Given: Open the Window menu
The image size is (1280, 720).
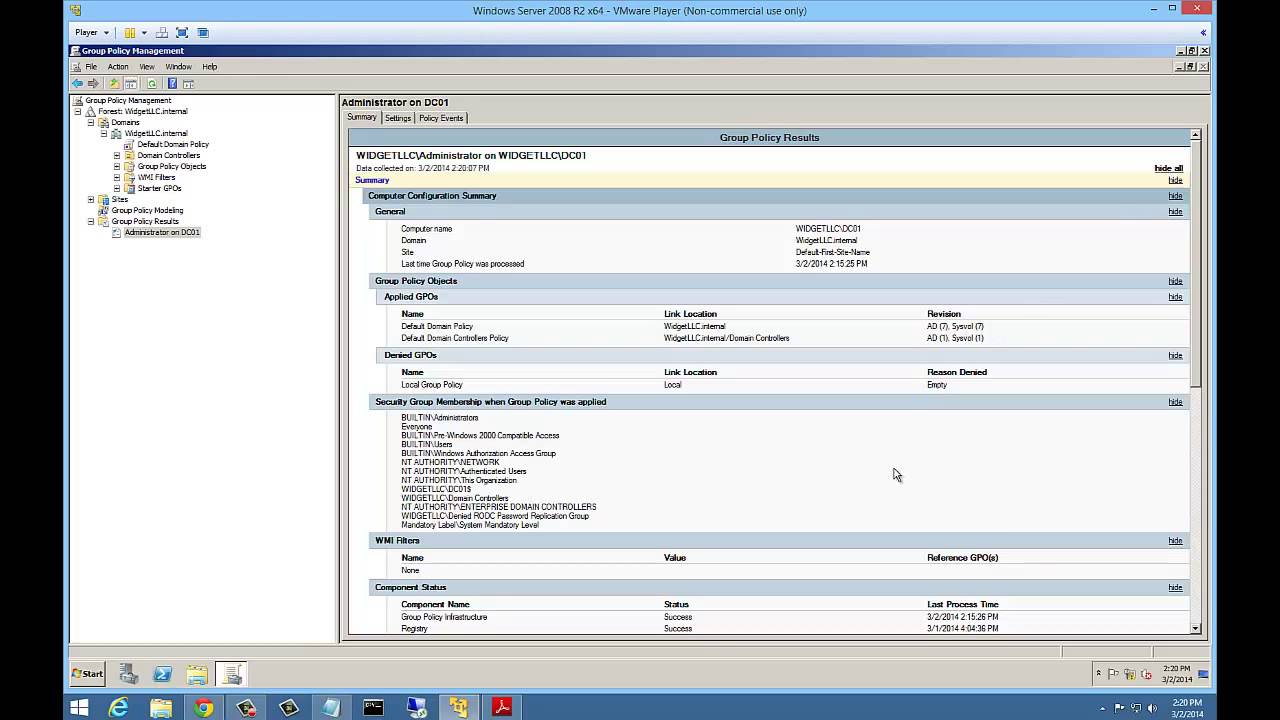Looking at the screenshot, I should pos(178,67).
